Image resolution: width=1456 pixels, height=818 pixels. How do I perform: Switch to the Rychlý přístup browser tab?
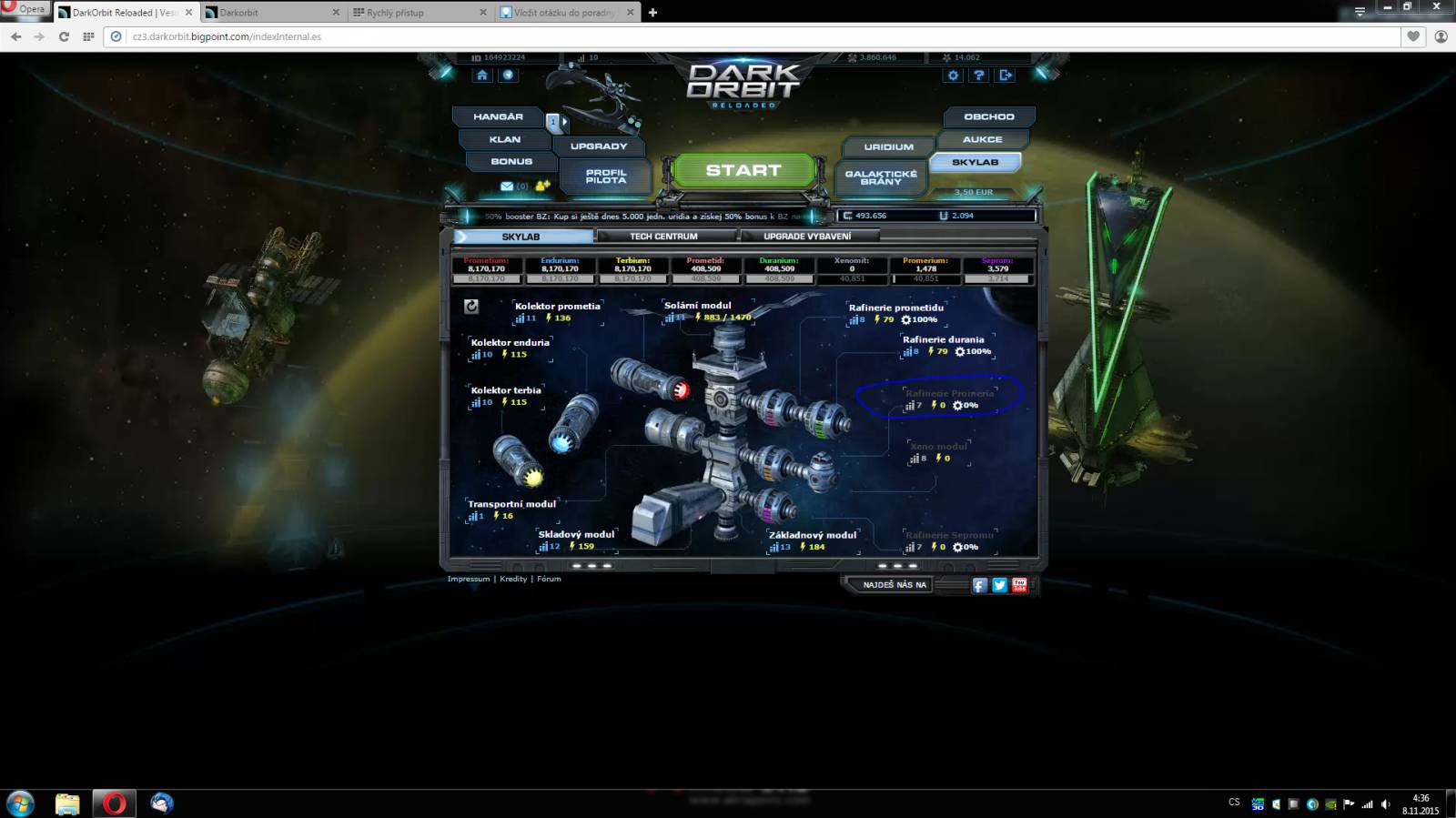pyautogui.click(x=419, y=13)
